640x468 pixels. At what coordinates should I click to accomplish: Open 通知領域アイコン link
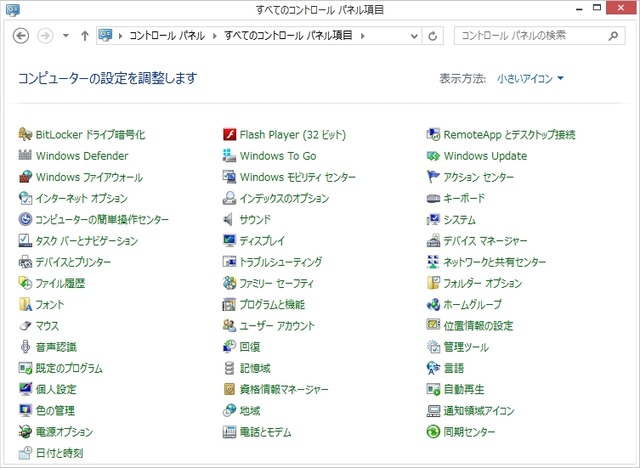(479, 410)
